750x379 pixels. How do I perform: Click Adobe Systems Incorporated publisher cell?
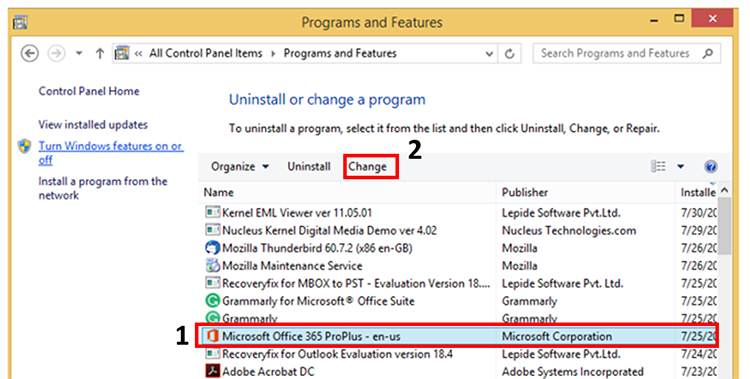click(x=573, y=372)
